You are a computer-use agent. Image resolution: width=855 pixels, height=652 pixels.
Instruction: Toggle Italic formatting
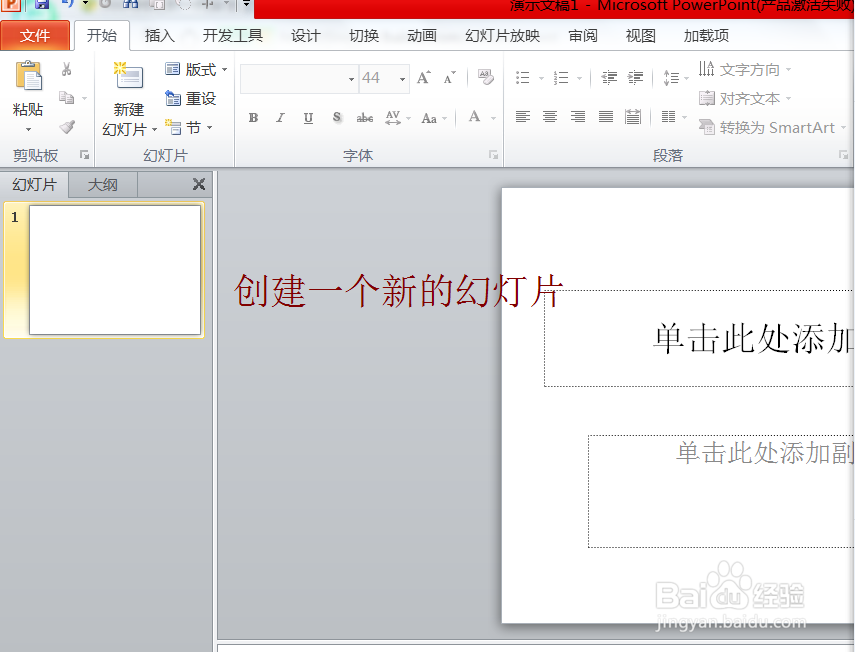(x=280, y=118)
